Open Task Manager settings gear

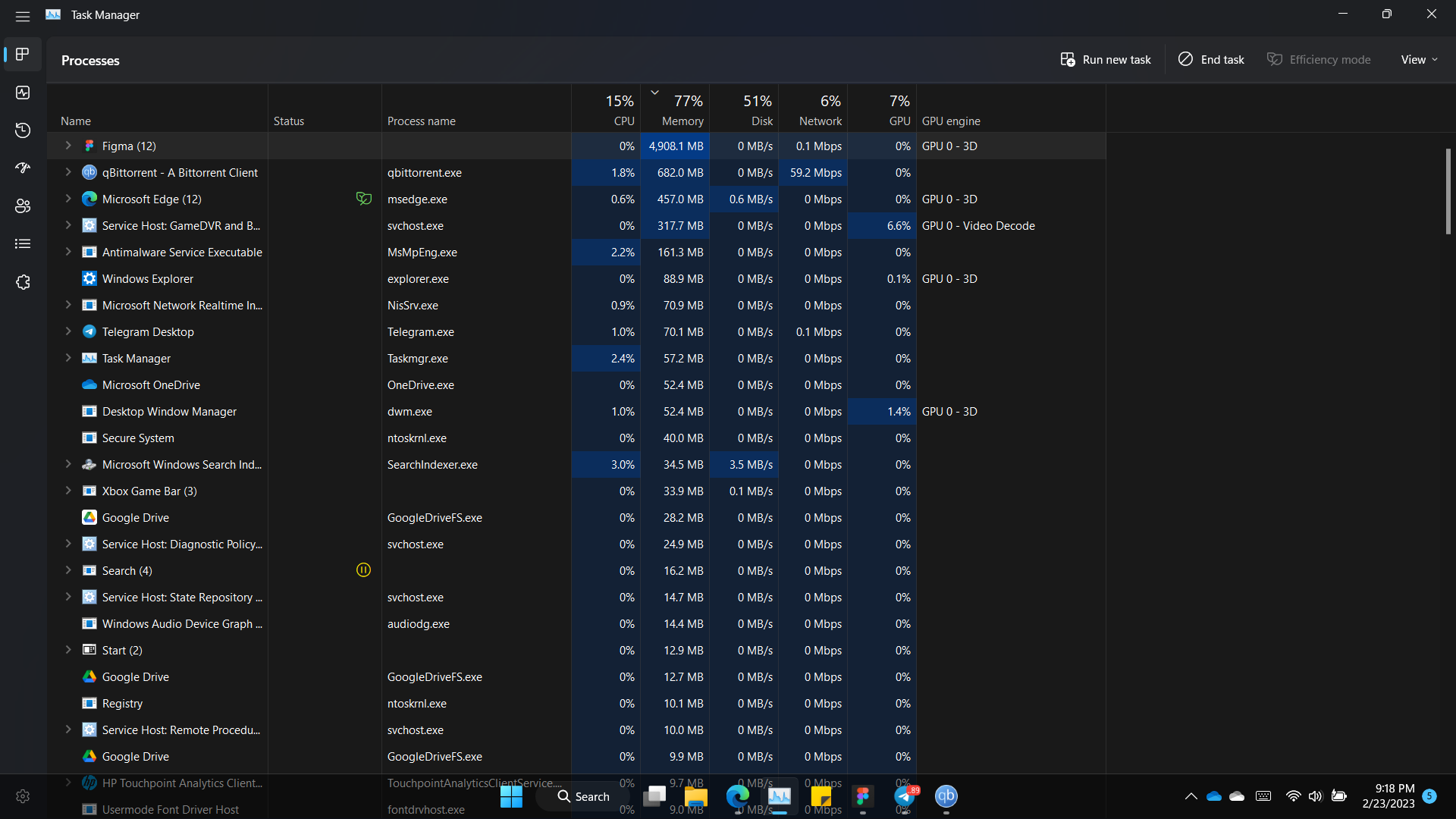click(x=23, y=796)
